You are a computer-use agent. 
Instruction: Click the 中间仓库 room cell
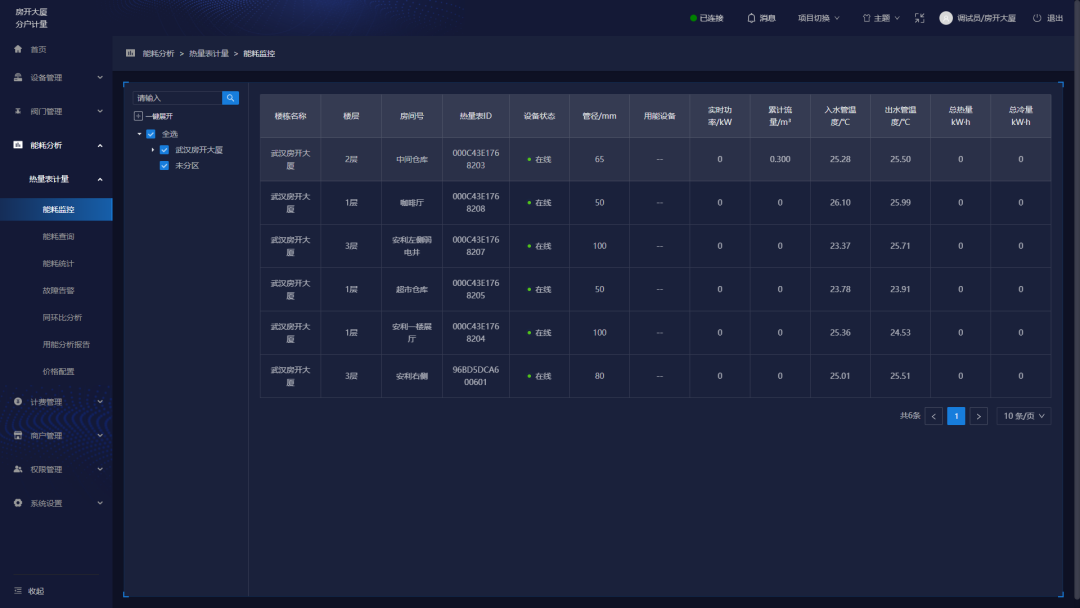click(x=412, y=159)
